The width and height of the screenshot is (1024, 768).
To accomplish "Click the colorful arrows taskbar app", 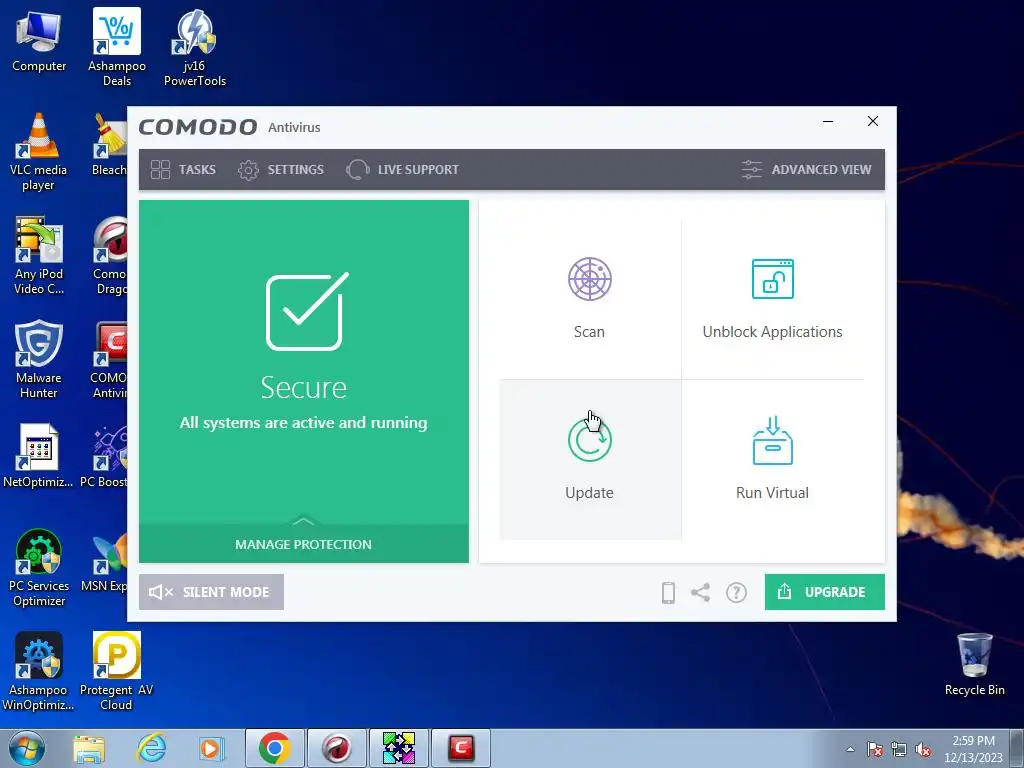I will 398,748.
